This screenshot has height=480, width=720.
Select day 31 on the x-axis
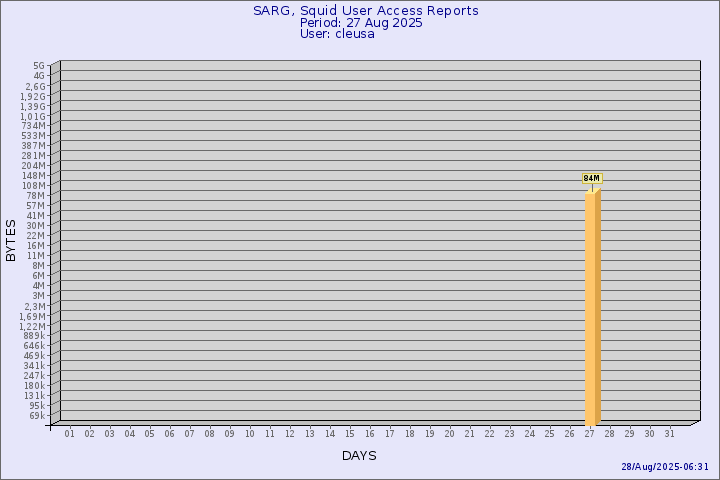pyautogui.click(x=670, y=434)
